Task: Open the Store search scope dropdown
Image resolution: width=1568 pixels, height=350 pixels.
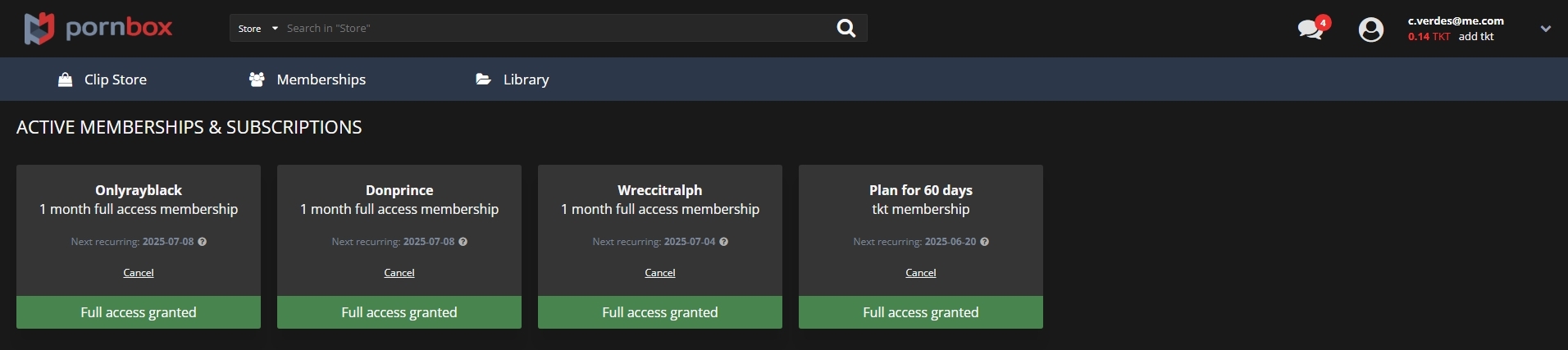Action: 258,29
